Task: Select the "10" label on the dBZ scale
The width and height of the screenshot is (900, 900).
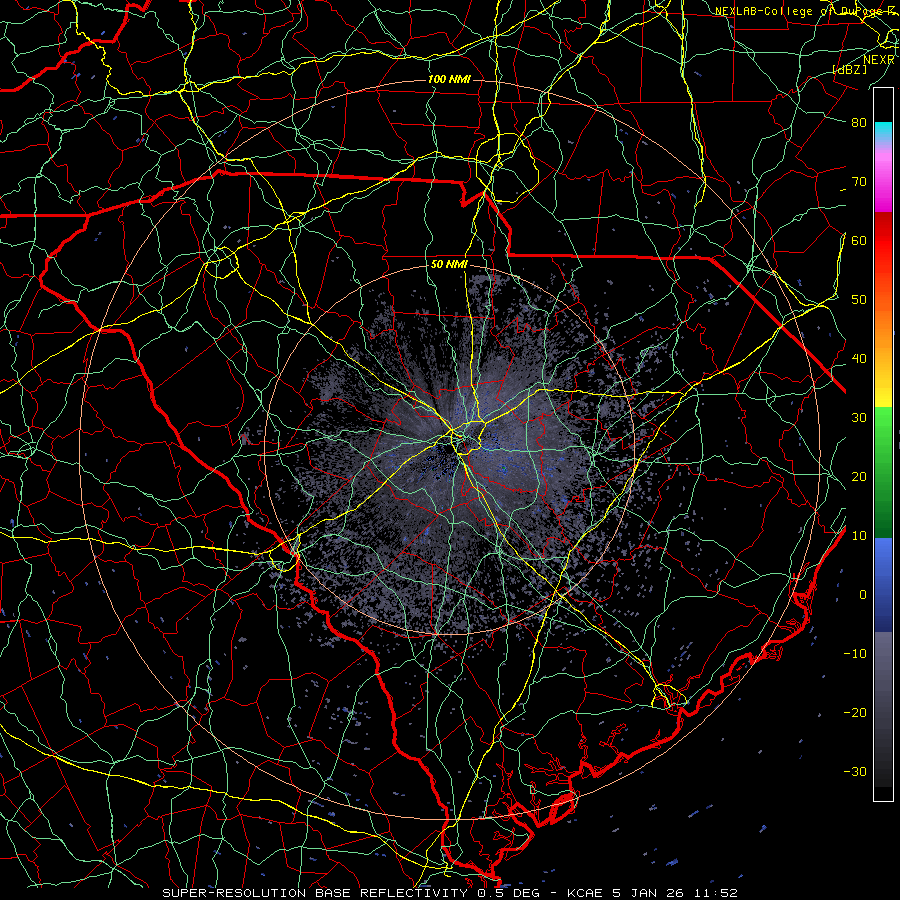Action: click(859, 536)
